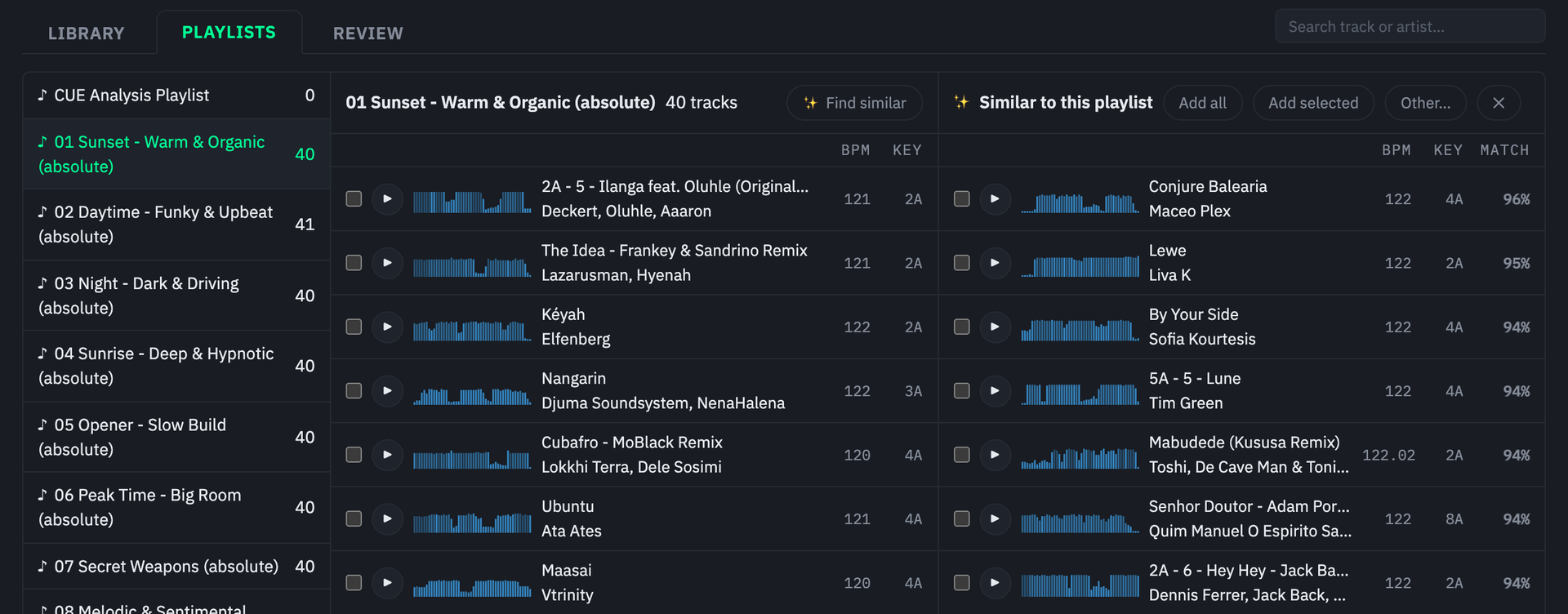Play 5A - 5 - Lune by Tim Green
The width and height of the screenshot is (1568, 614).
[996, 391]
